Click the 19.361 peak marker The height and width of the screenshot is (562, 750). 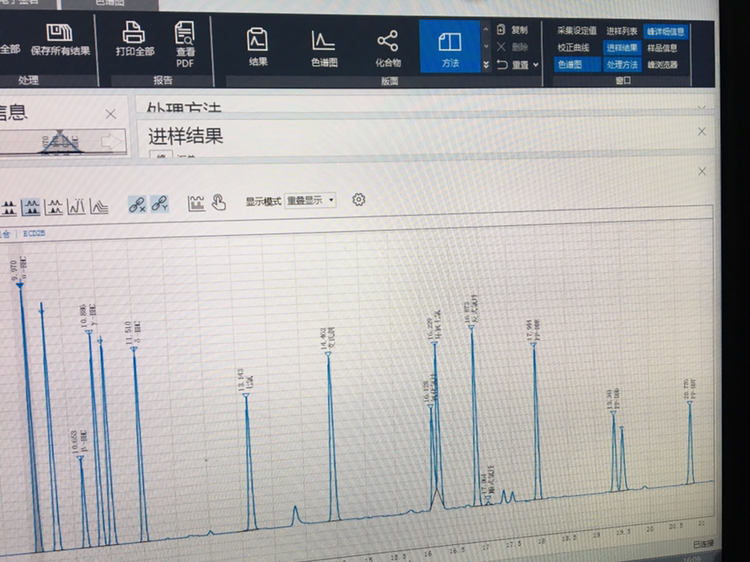[613, 413]
